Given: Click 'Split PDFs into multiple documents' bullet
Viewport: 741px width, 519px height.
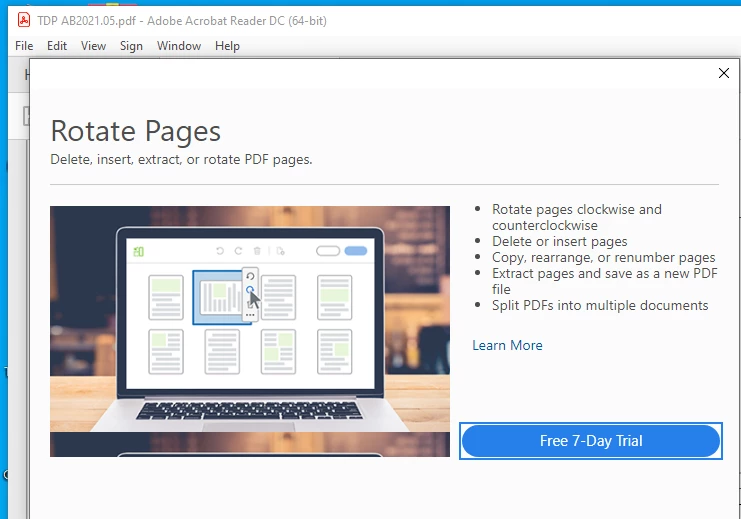Looking at the screenshot, I should tap(600, 305).
